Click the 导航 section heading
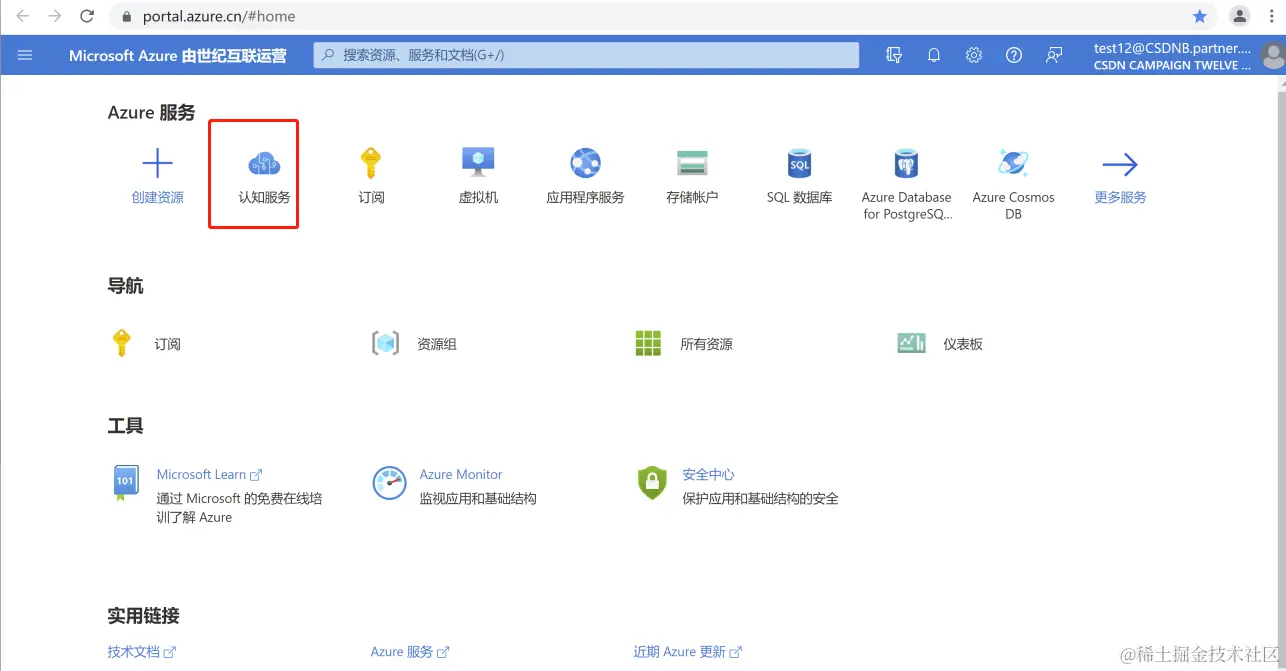This screenshot has width=1286, height=671. pyautogui.click(x=125, y=286)
